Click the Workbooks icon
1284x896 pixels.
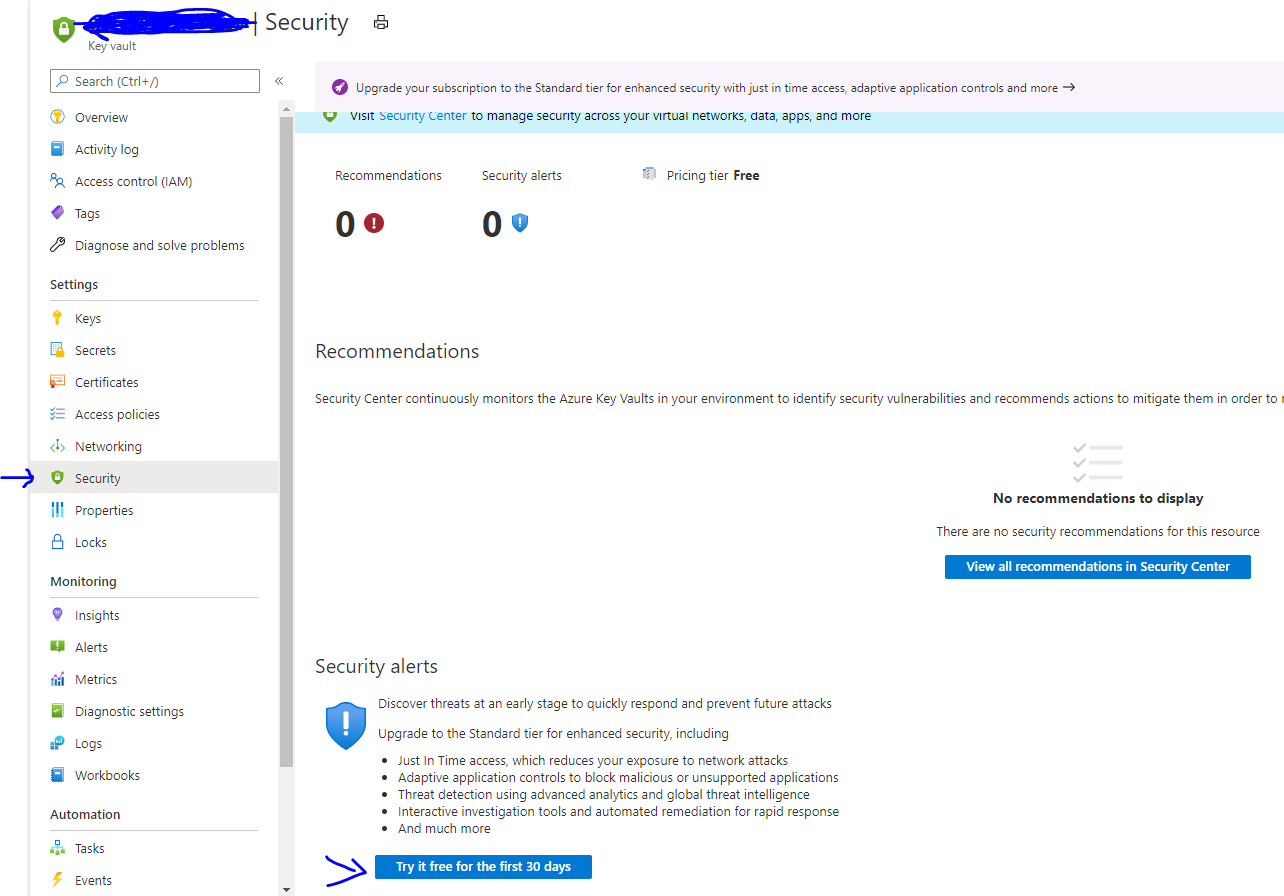[57, 775]
